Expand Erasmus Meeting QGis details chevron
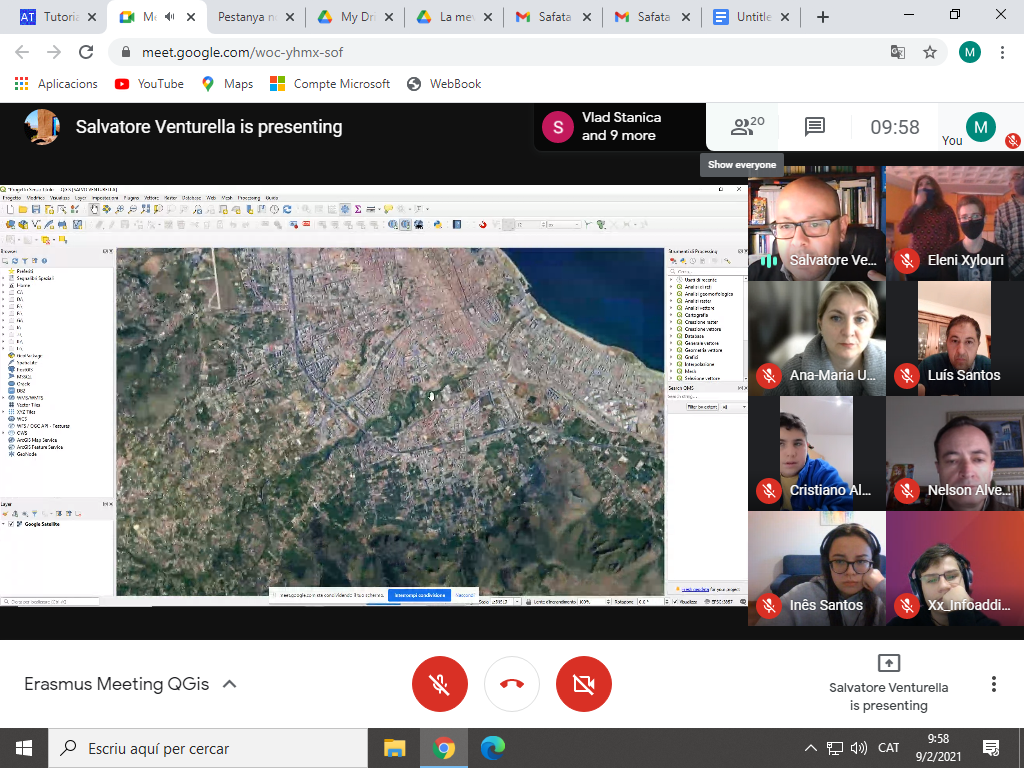1024x768 pixels. click(x=229, y=684)
